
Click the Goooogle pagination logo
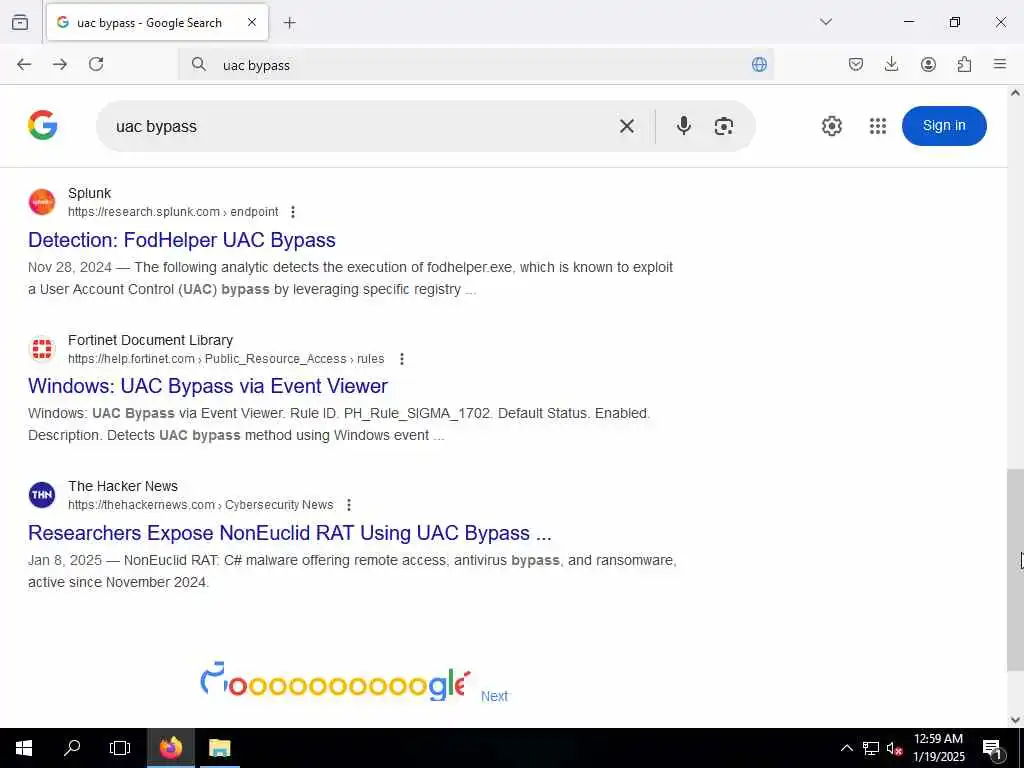point(335,682)
